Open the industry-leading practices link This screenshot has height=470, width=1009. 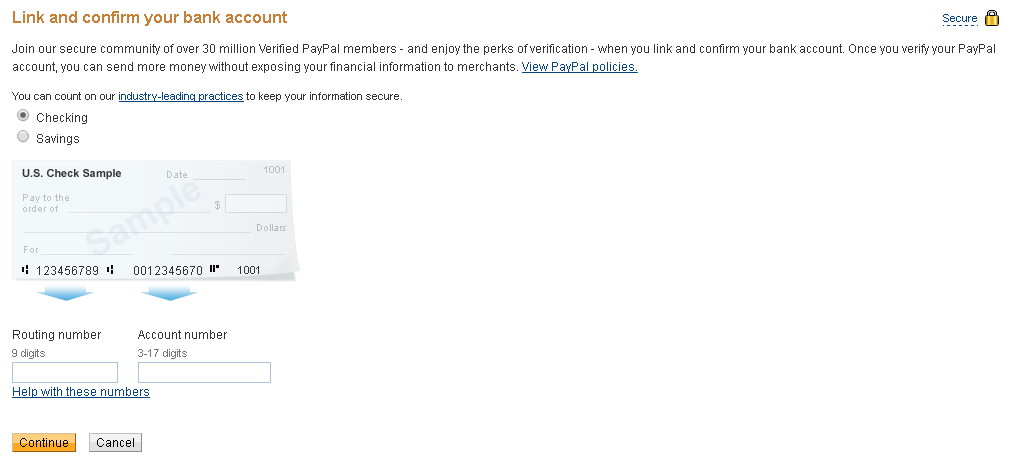click(x=180, y=96)
